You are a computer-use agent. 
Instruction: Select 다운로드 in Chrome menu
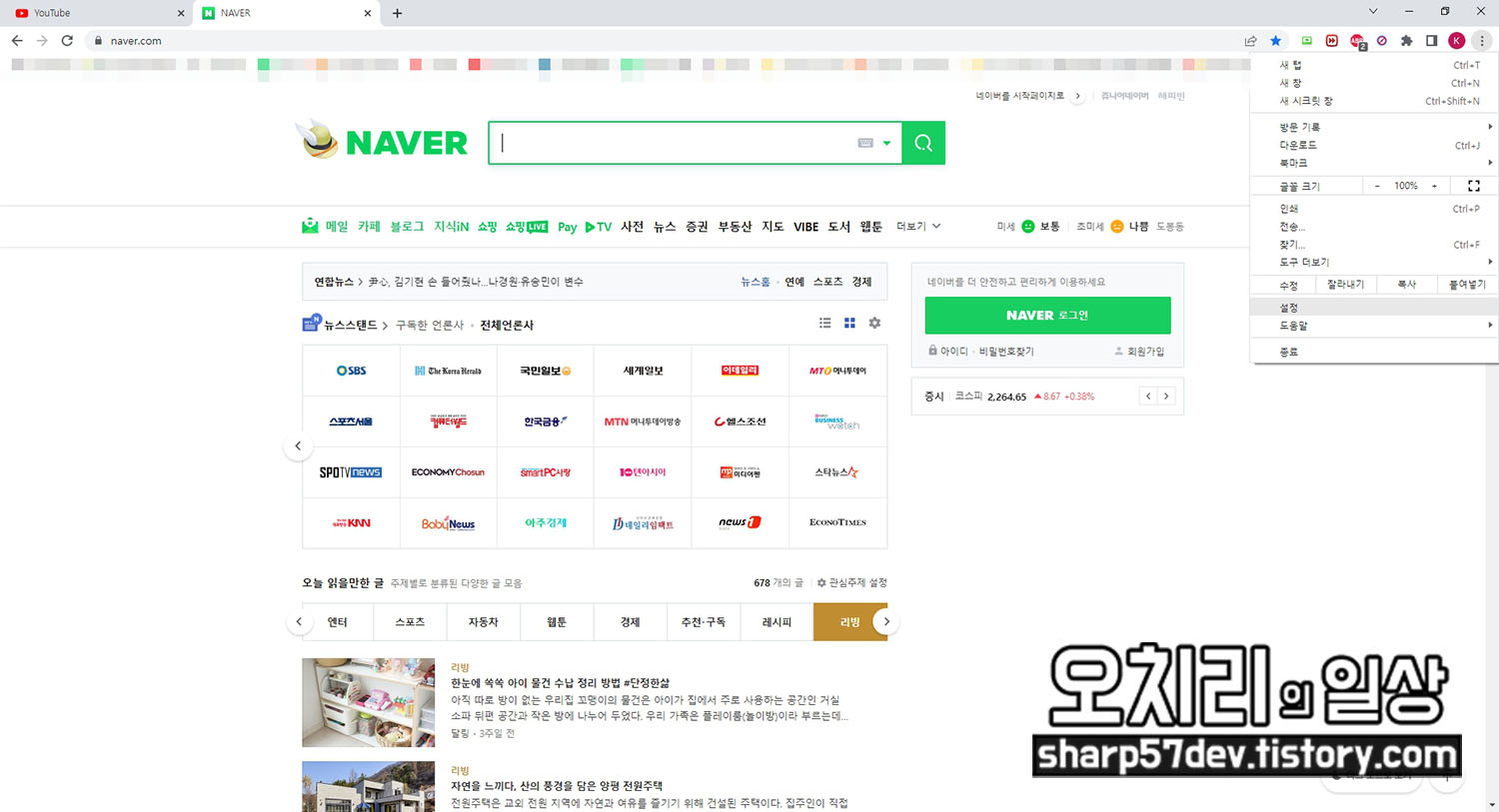[x=1374, y=145]
